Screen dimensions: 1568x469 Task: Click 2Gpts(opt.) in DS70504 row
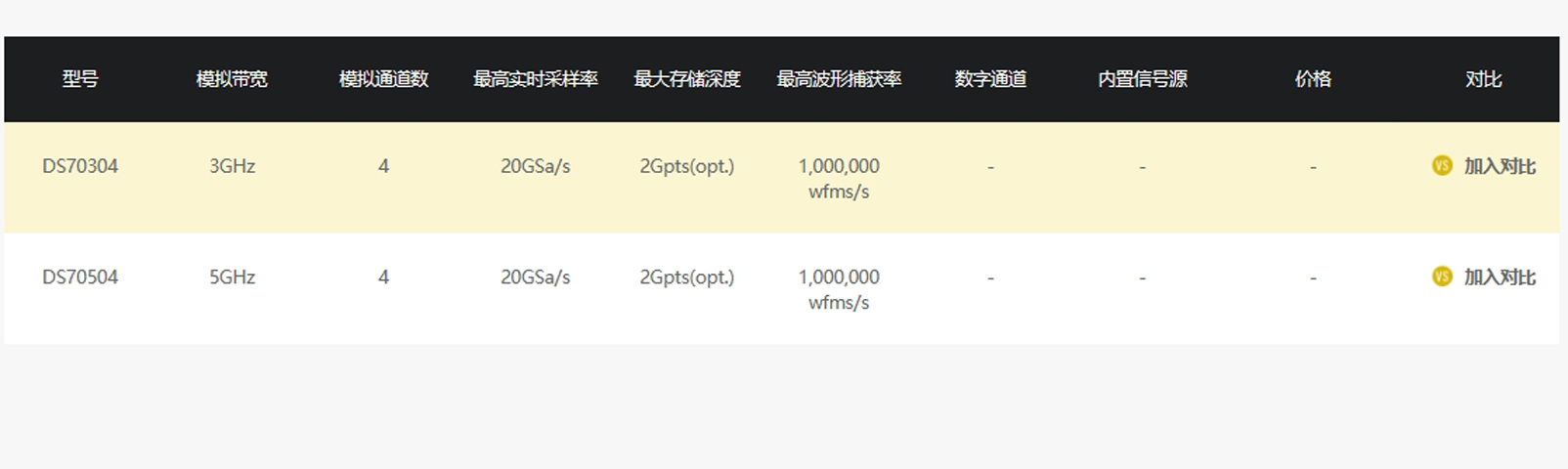(687, 277)
